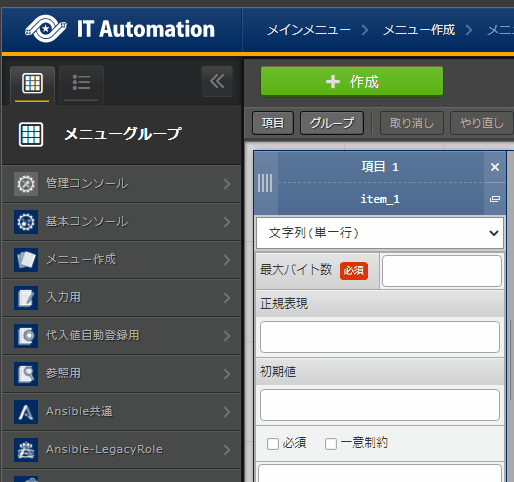Image resolution: width=514 pixels, height=482 pixels.
Task: Grab the drag handle of 項目 1
Action: (x=265, y=183)
